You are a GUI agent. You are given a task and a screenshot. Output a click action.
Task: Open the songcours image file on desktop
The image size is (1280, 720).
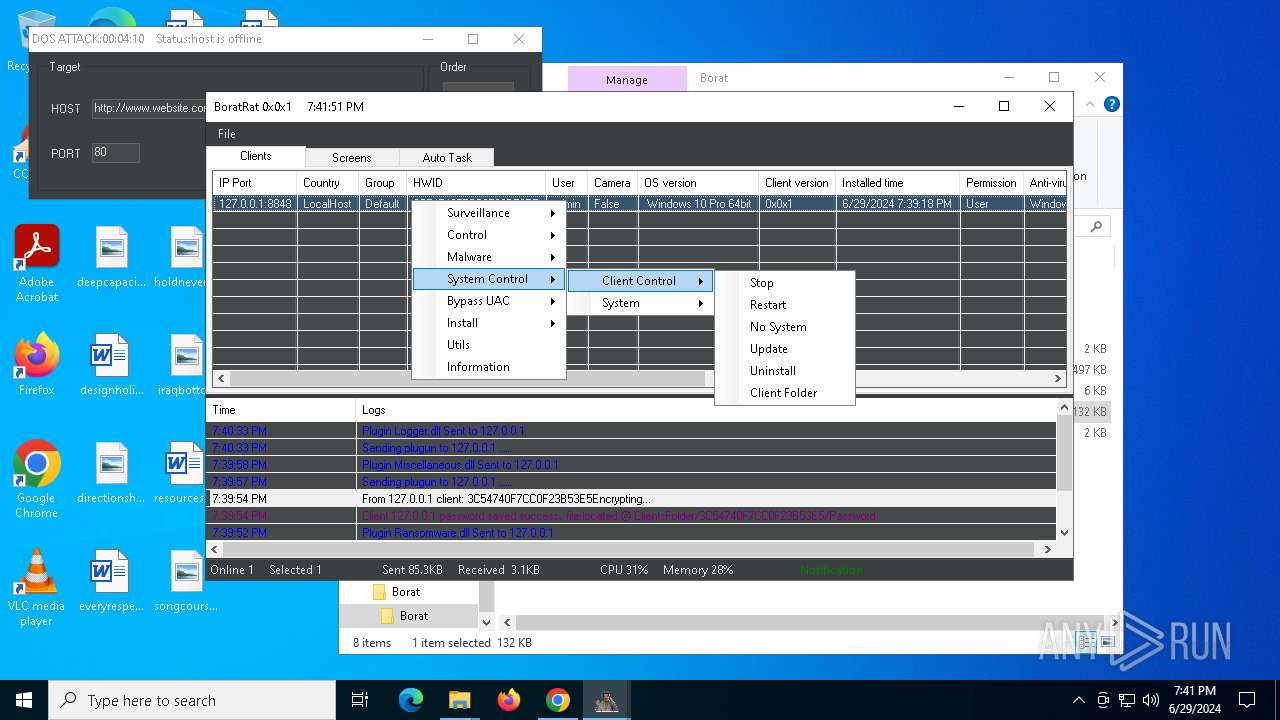[186, 580]
